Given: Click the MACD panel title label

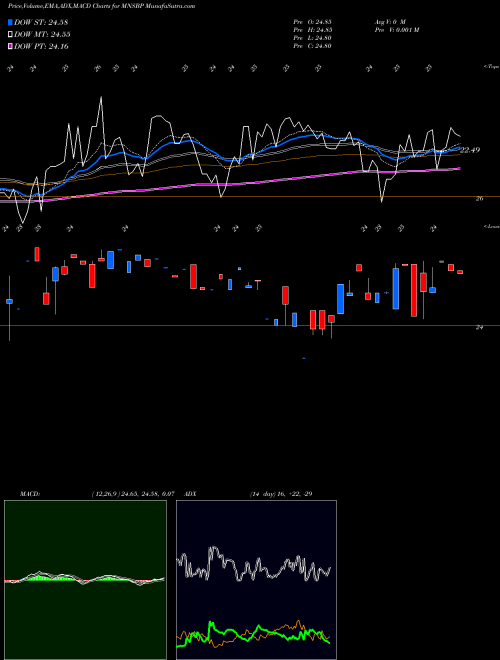Looking at the screenshot, I should [29, 494].
